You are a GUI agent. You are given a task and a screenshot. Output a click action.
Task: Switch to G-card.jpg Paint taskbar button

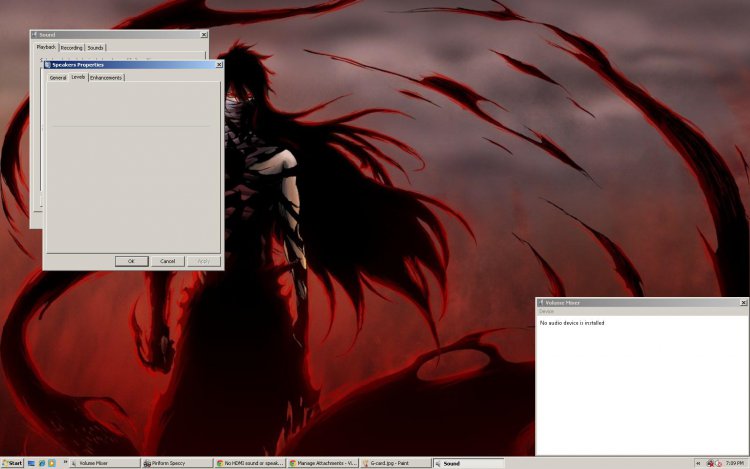pos(395,463)
